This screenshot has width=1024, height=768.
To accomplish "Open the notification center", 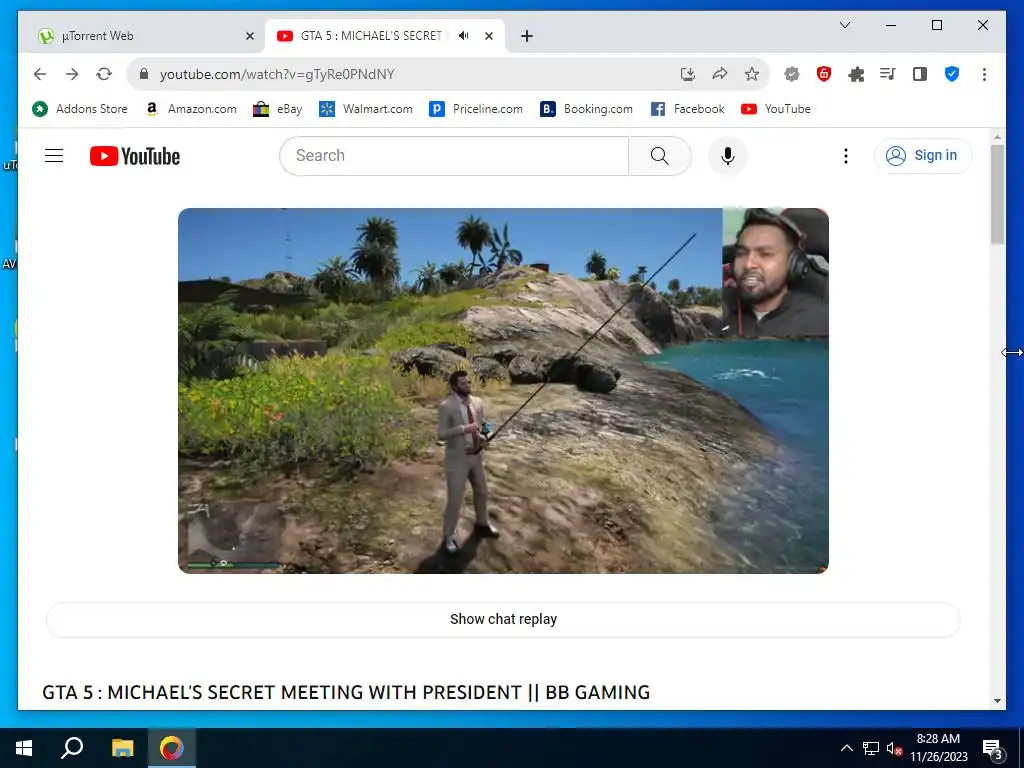I will click(993, 748).
